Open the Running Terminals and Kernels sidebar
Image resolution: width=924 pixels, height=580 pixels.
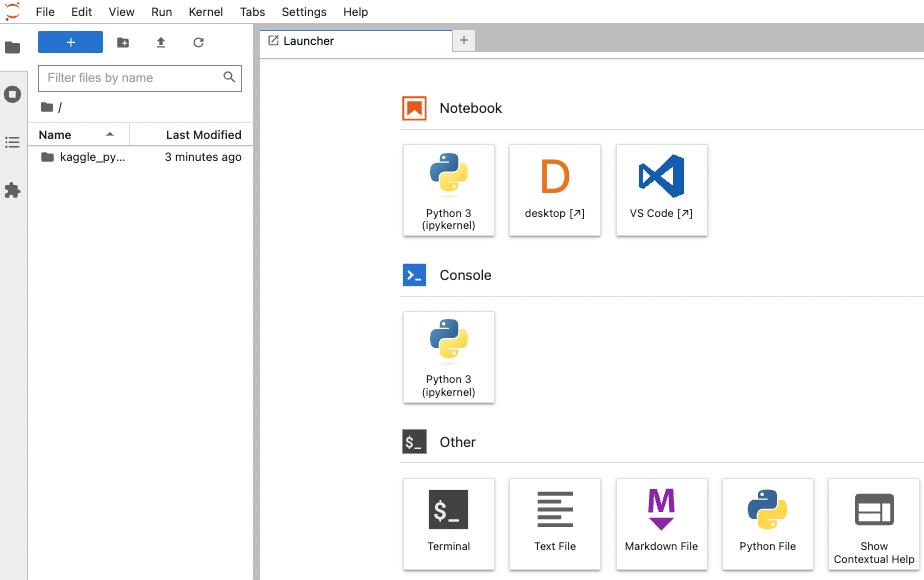[x=12, y=95]
